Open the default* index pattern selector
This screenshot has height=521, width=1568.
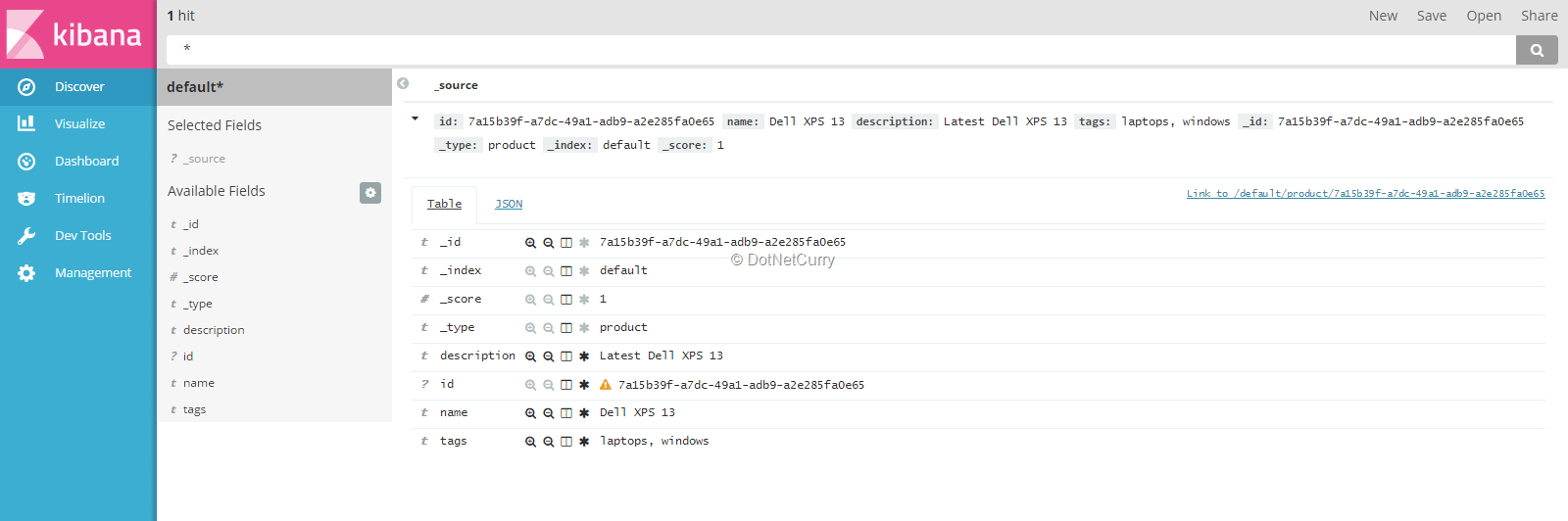tap(273, 87)
